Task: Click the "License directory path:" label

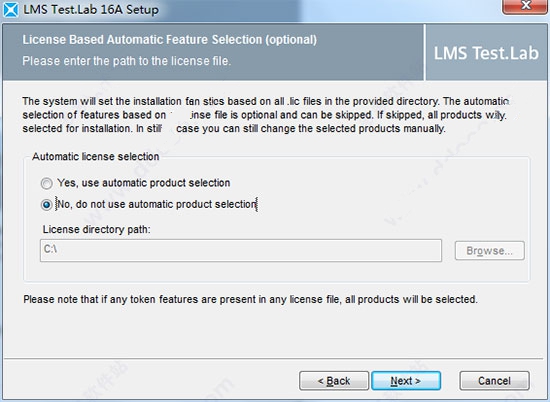Action: point(96,229)
